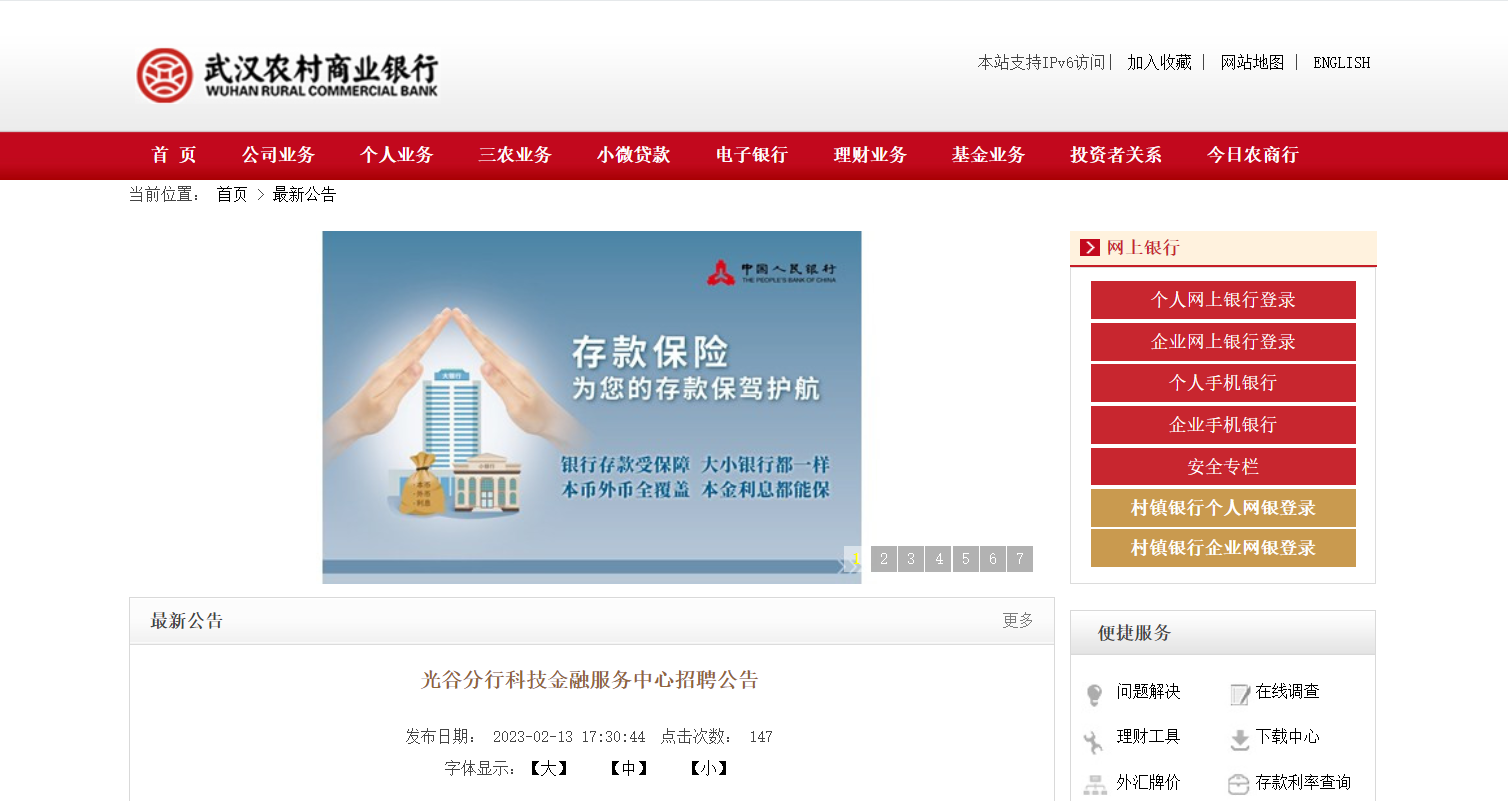1508x801 pixels.
Task: Open the 问题解决 quick service link
Action: [1148, 692]
